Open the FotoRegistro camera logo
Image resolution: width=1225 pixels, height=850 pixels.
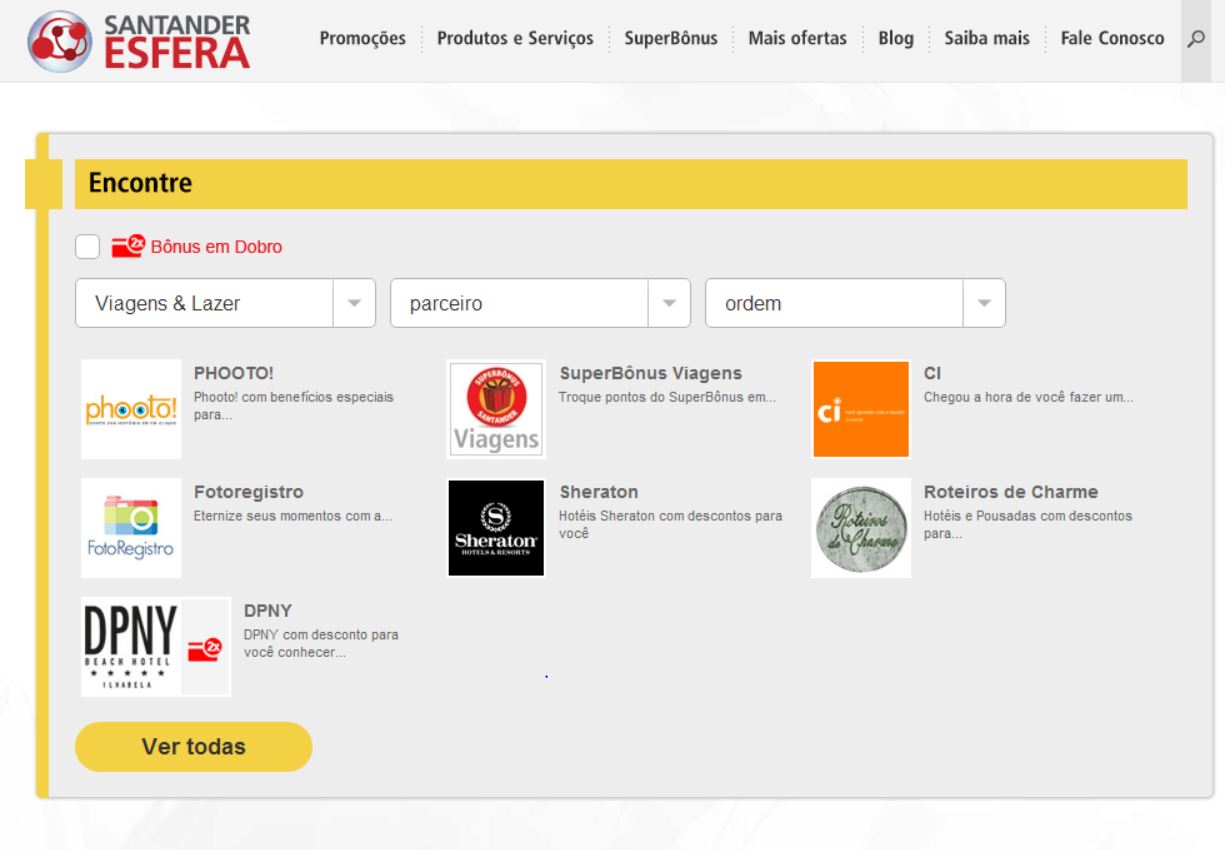coord(131,528)
